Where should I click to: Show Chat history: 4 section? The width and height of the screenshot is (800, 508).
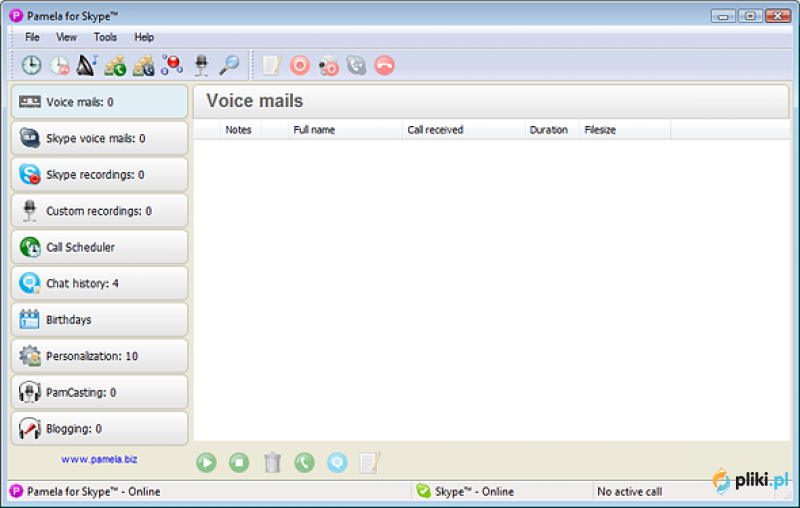tap(99, 283)
